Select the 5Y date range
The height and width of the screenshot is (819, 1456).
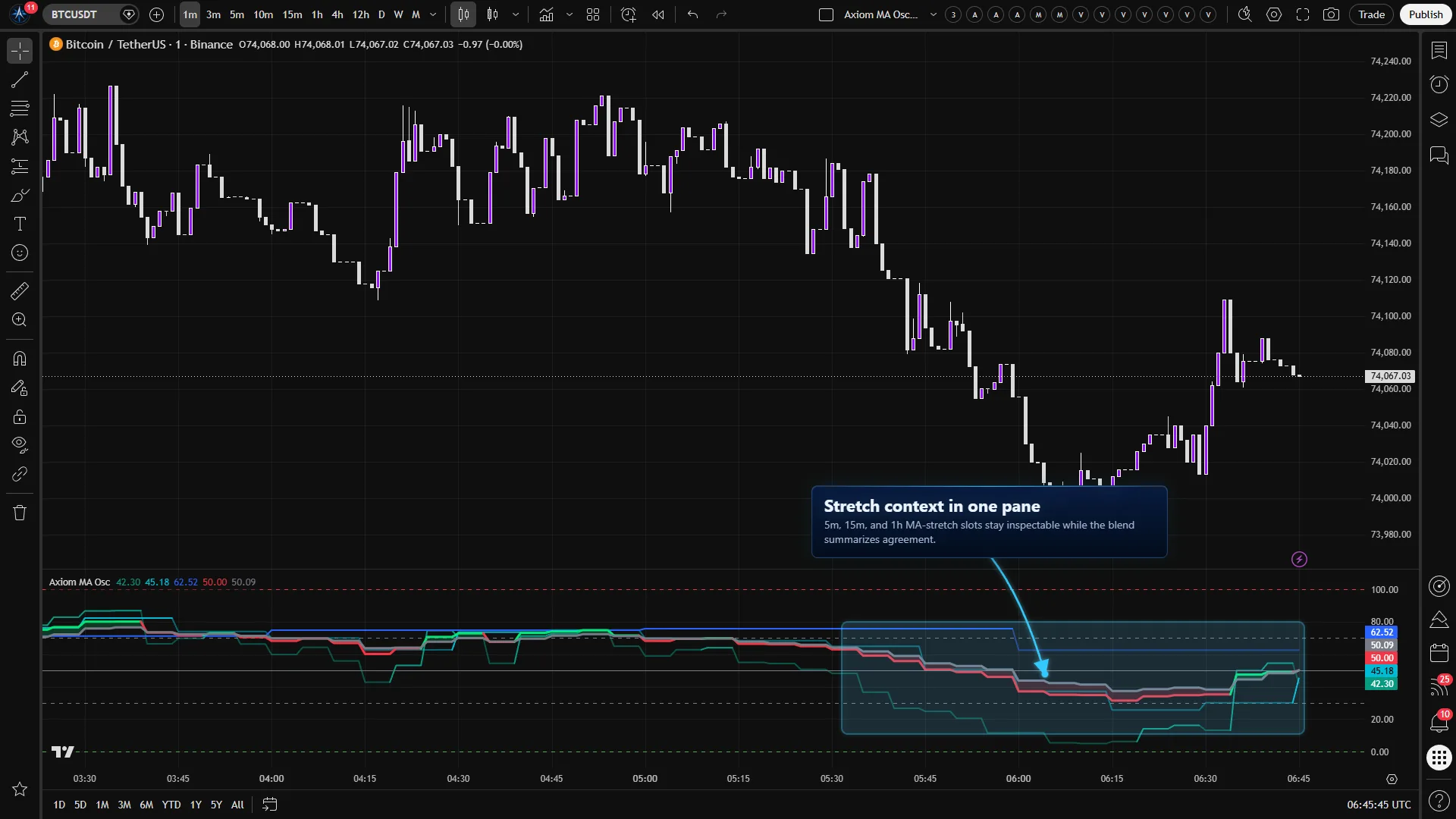pos(216,805)
